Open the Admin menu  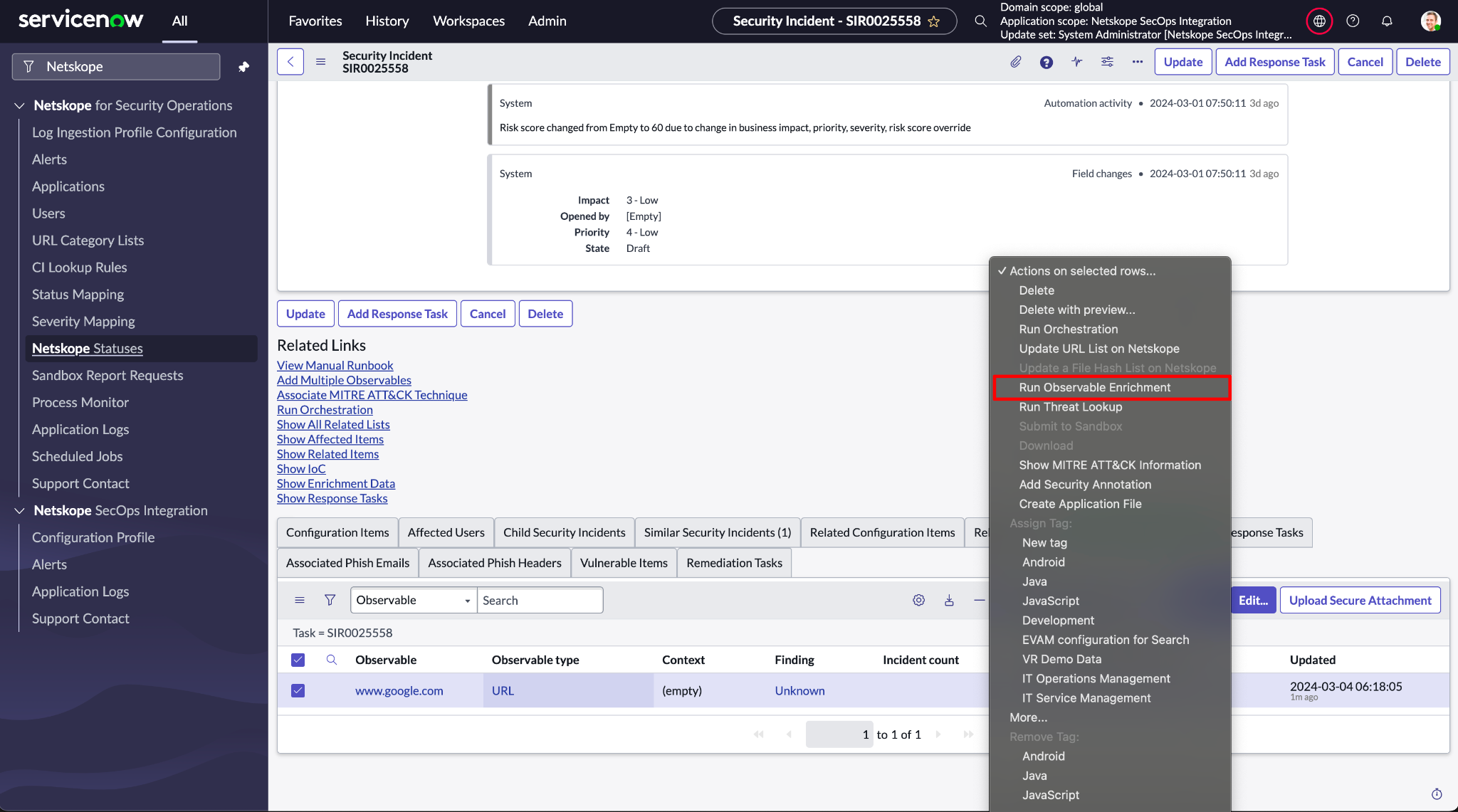[x=547, y=21]
